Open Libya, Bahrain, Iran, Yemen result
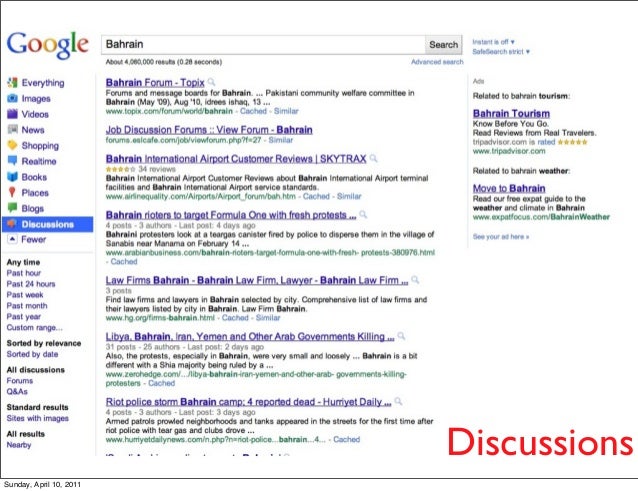Viewport: 638px width, 491px height. click(250, 336)
